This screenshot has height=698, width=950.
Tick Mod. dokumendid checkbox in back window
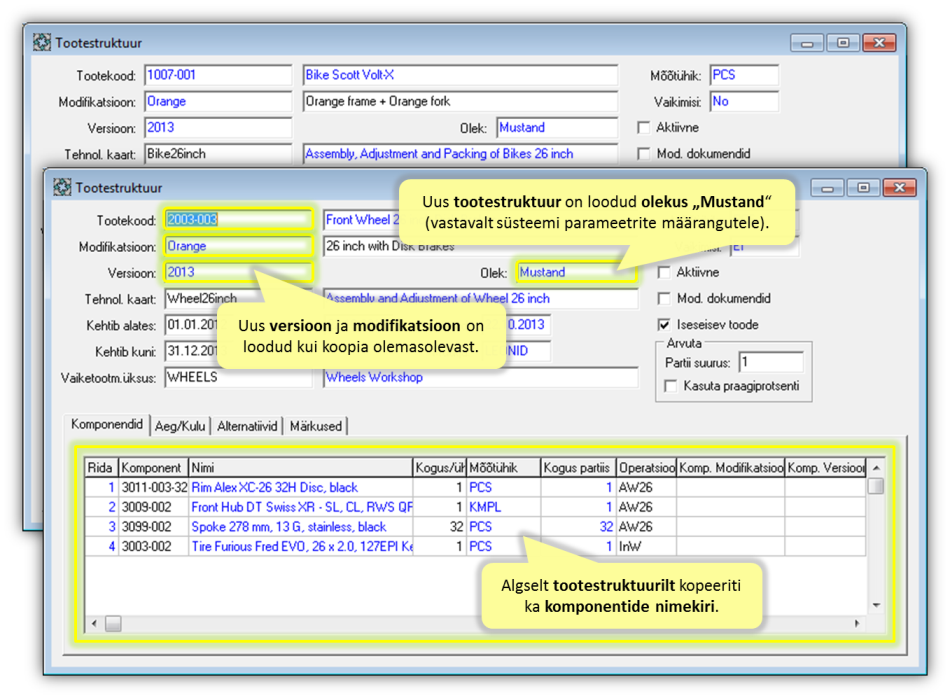643,154
